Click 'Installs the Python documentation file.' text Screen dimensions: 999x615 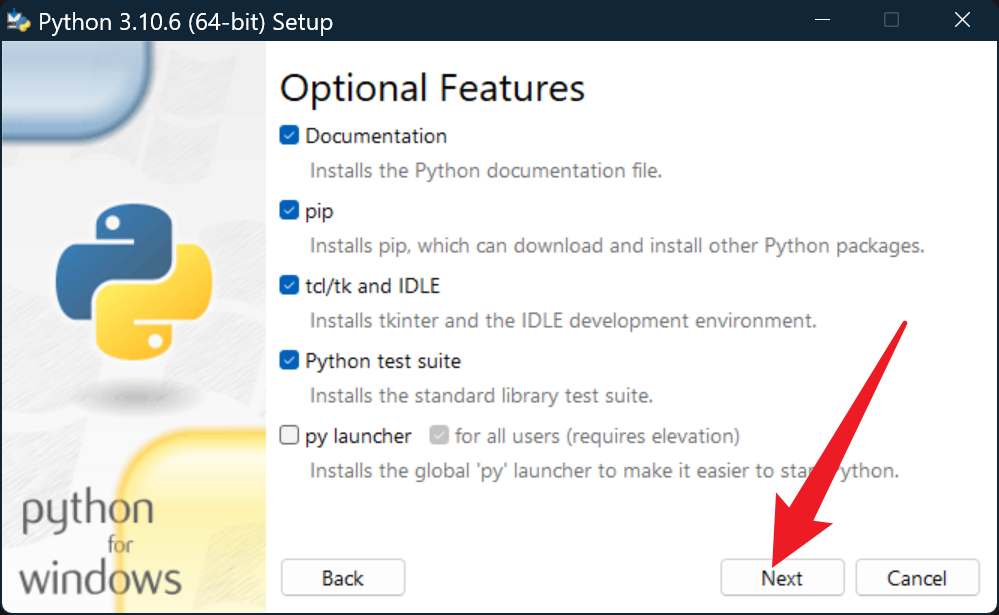tap(486, 171)
